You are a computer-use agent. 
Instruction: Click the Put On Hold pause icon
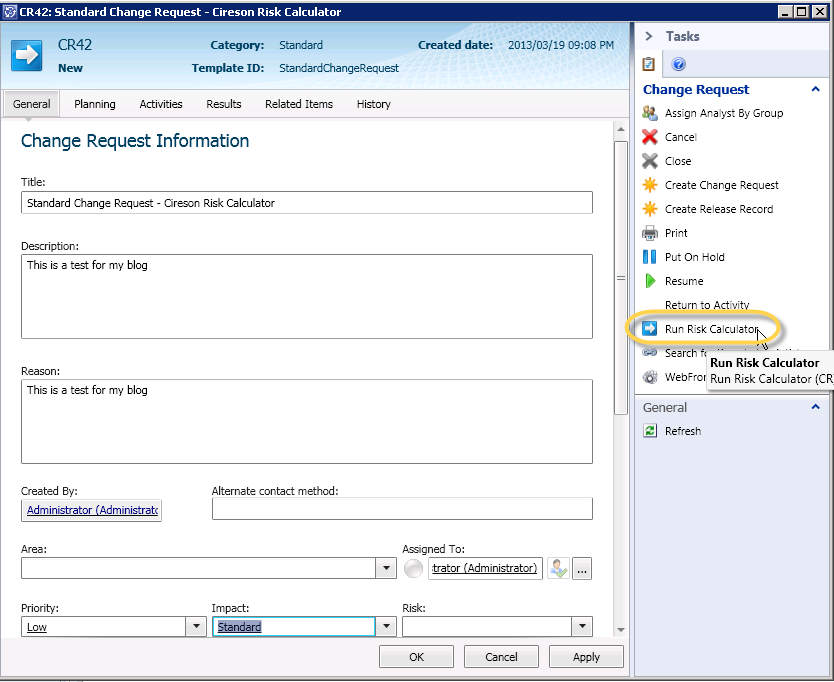pyautogui.click(x=650, y=257)
